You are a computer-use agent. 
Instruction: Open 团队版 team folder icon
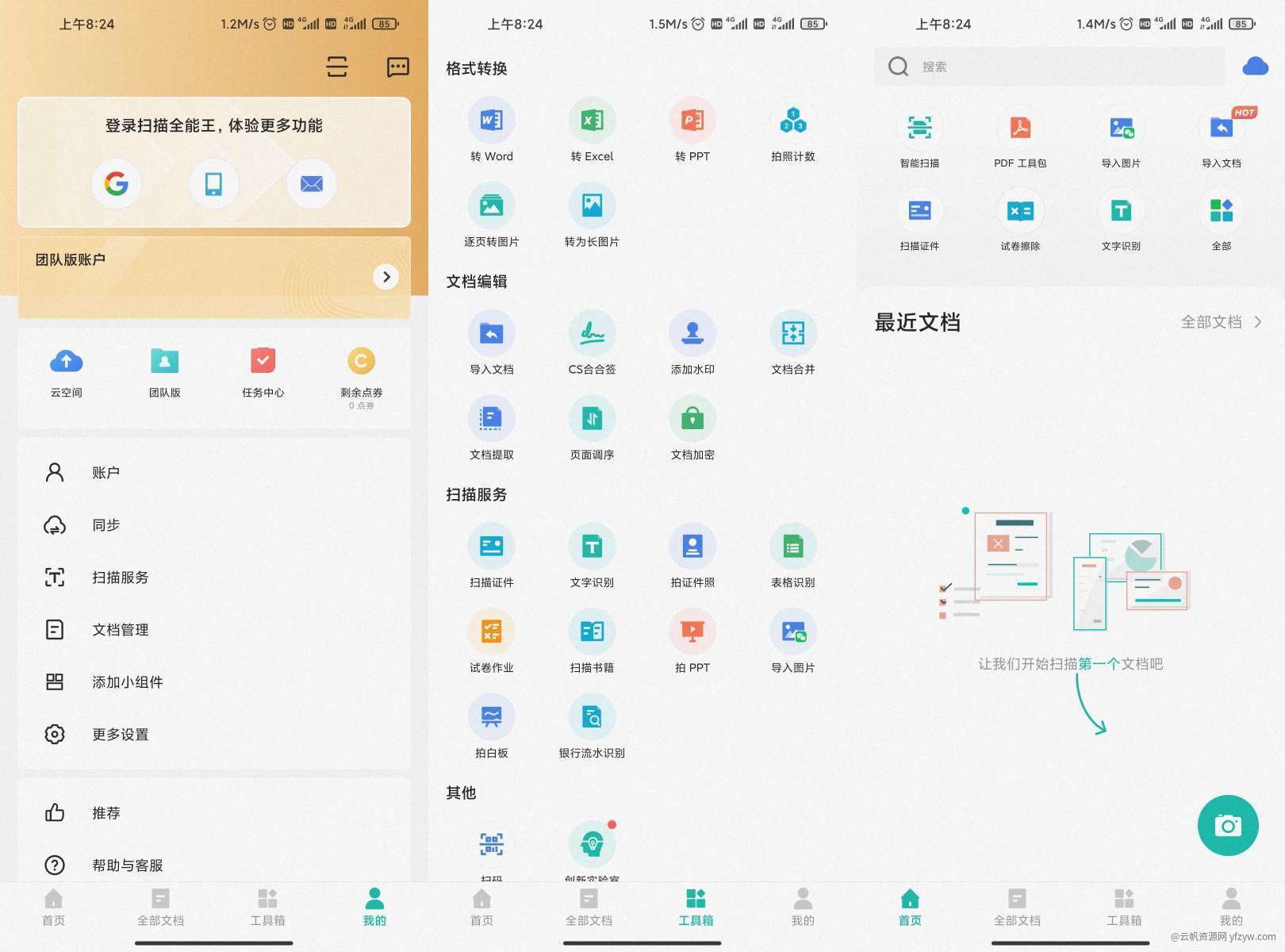[x=165, y=373]
